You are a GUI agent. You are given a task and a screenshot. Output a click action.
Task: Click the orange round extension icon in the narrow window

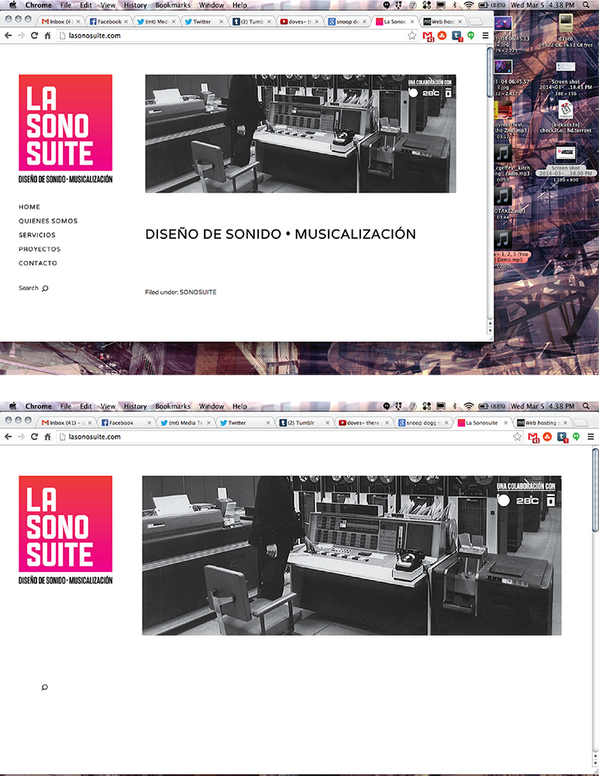(x=443, y=36)
